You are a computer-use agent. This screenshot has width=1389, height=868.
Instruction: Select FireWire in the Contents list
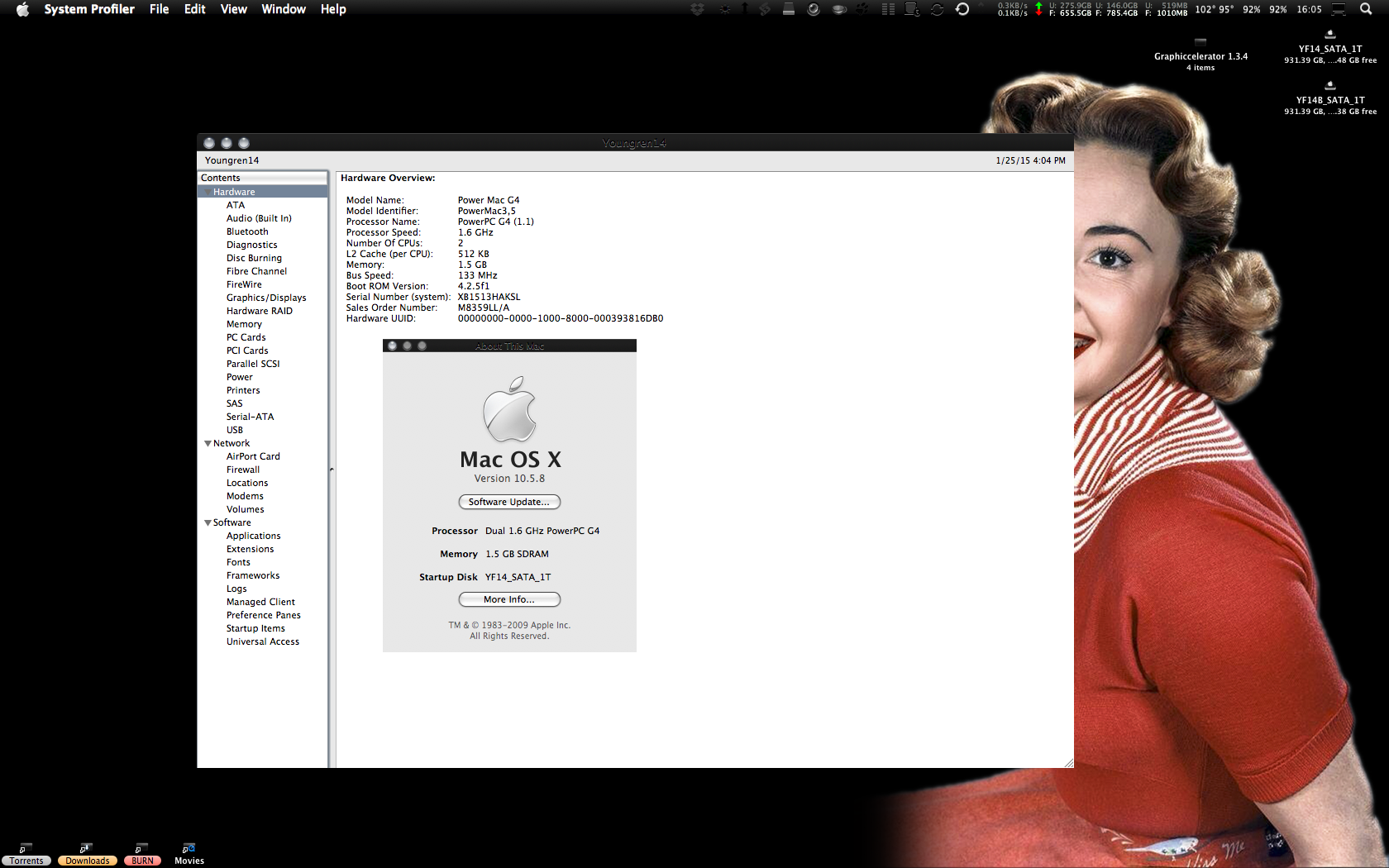[x=244, y=284]
